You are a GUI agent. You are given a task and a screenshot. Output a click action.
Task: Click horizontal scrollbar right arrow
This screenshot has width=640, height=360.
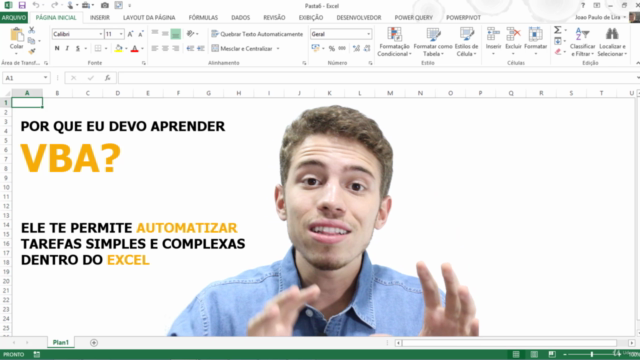[x=631, y=343]
